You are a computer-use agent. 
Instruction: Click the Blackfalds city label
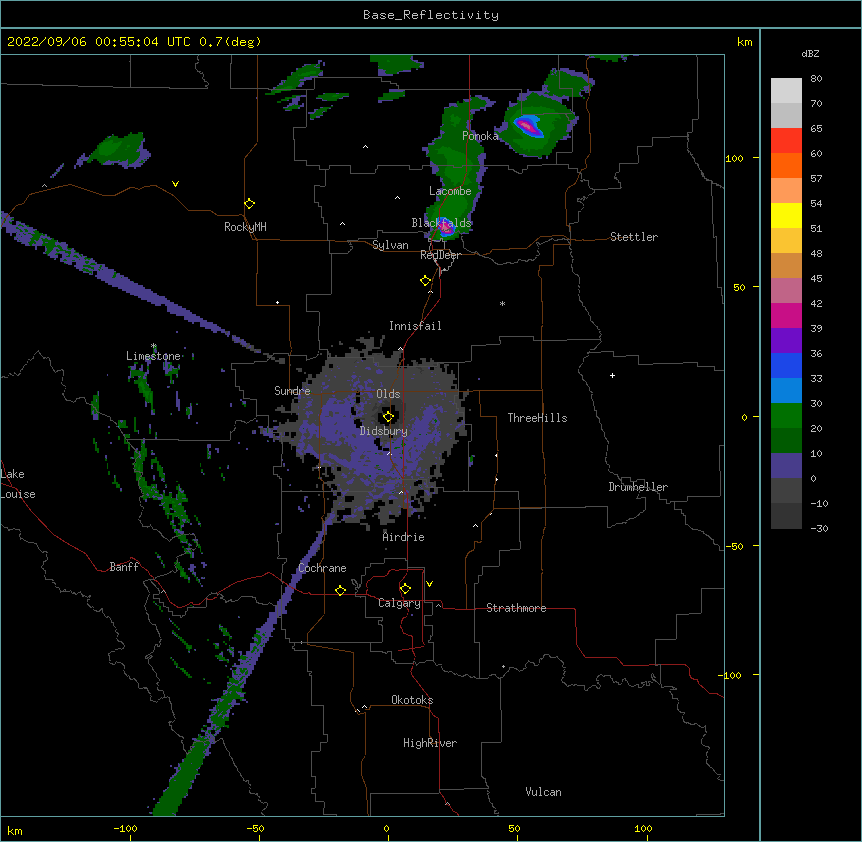[441, 223]
